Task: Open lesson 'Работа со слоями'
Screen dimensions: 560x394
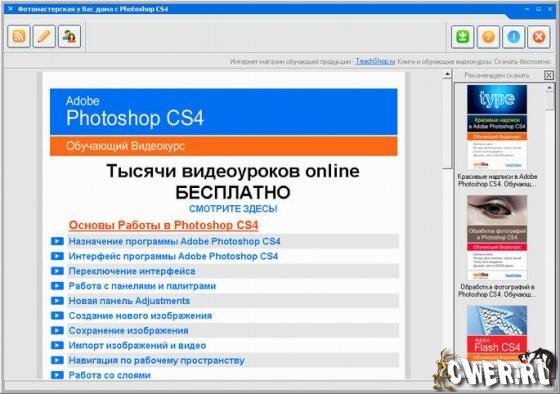Action: (109, 375)
